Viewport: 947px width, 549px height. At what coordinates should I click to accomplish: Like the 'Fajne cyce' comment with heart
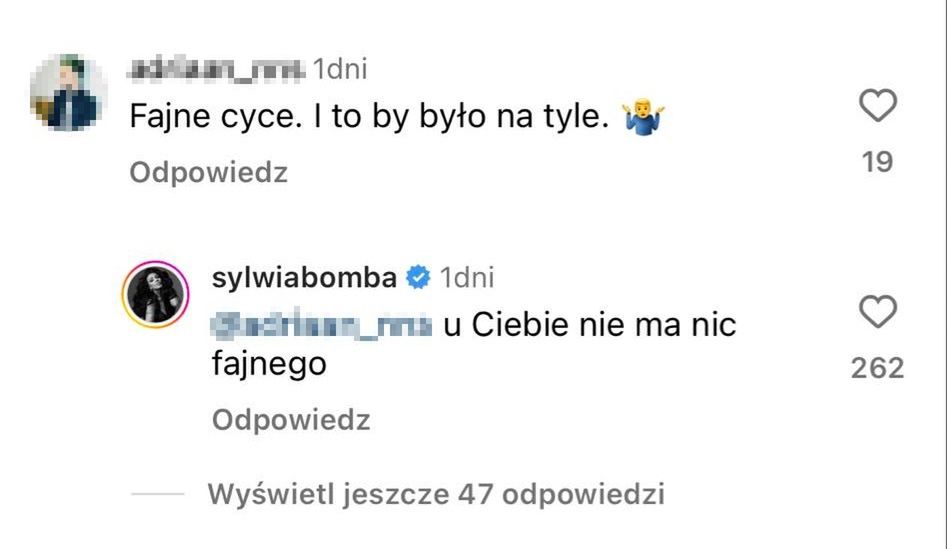878,106
